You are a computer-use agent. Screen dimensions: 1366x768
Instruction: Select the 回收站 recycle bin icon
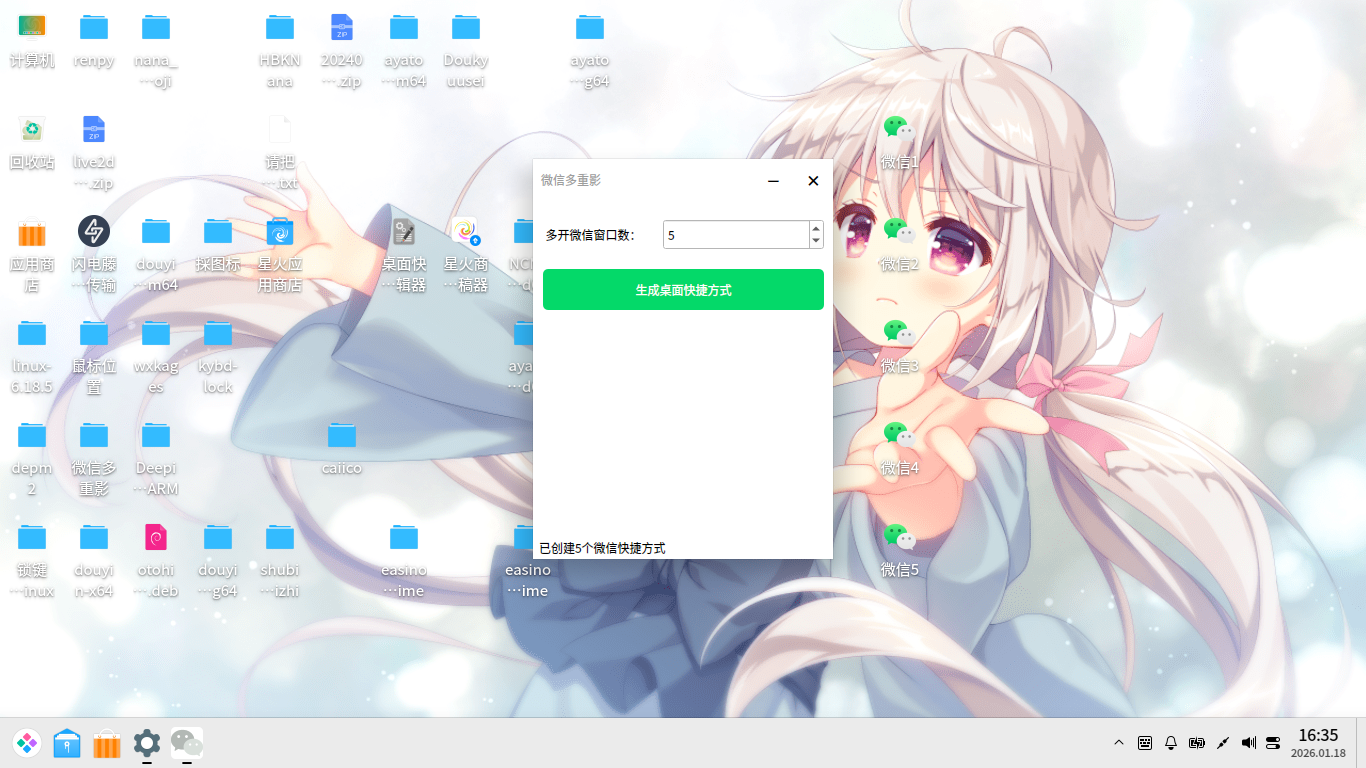tap(32, 142)
